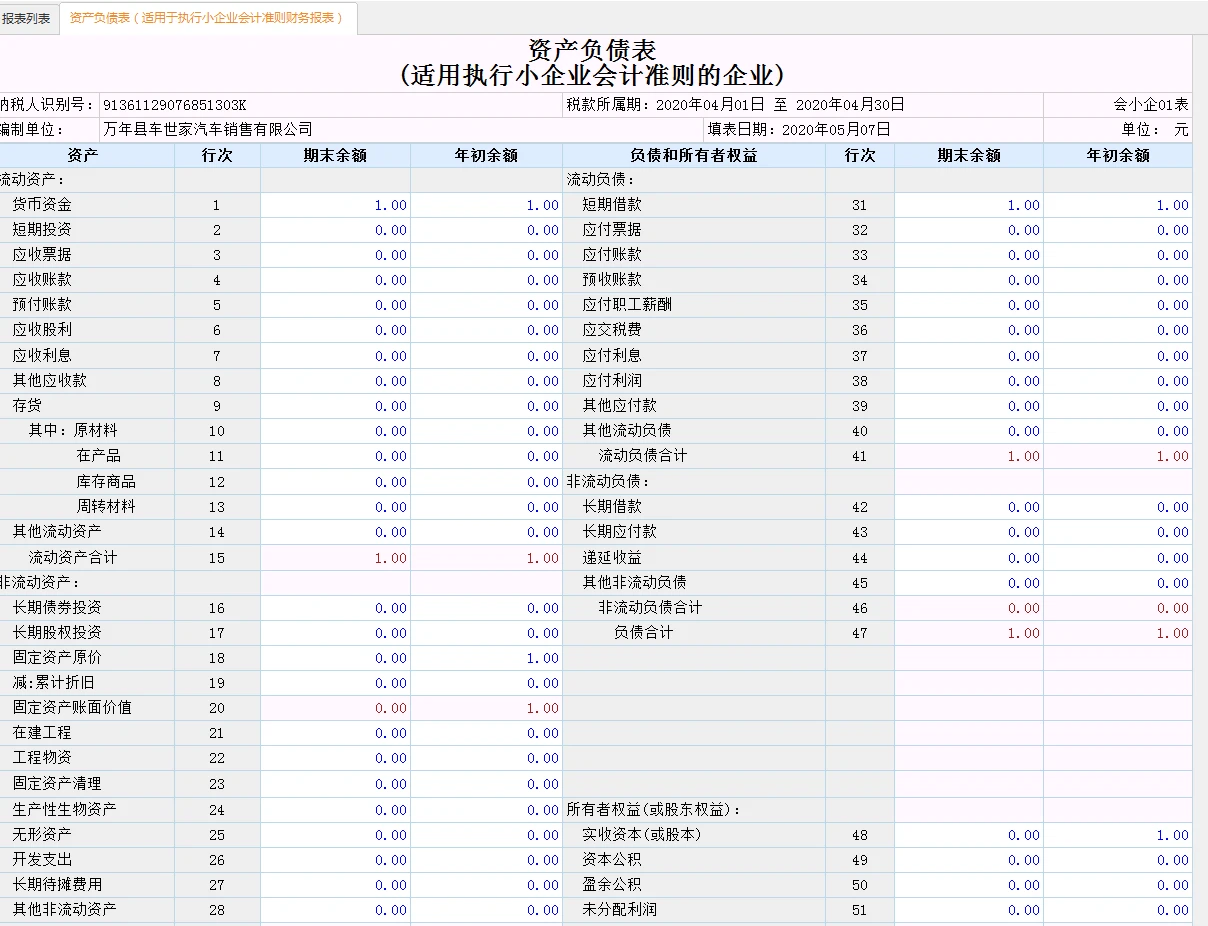1208x926 pixels.
Task: Edit 长期股权投资 期末余额 field
Action: point(335,633)
